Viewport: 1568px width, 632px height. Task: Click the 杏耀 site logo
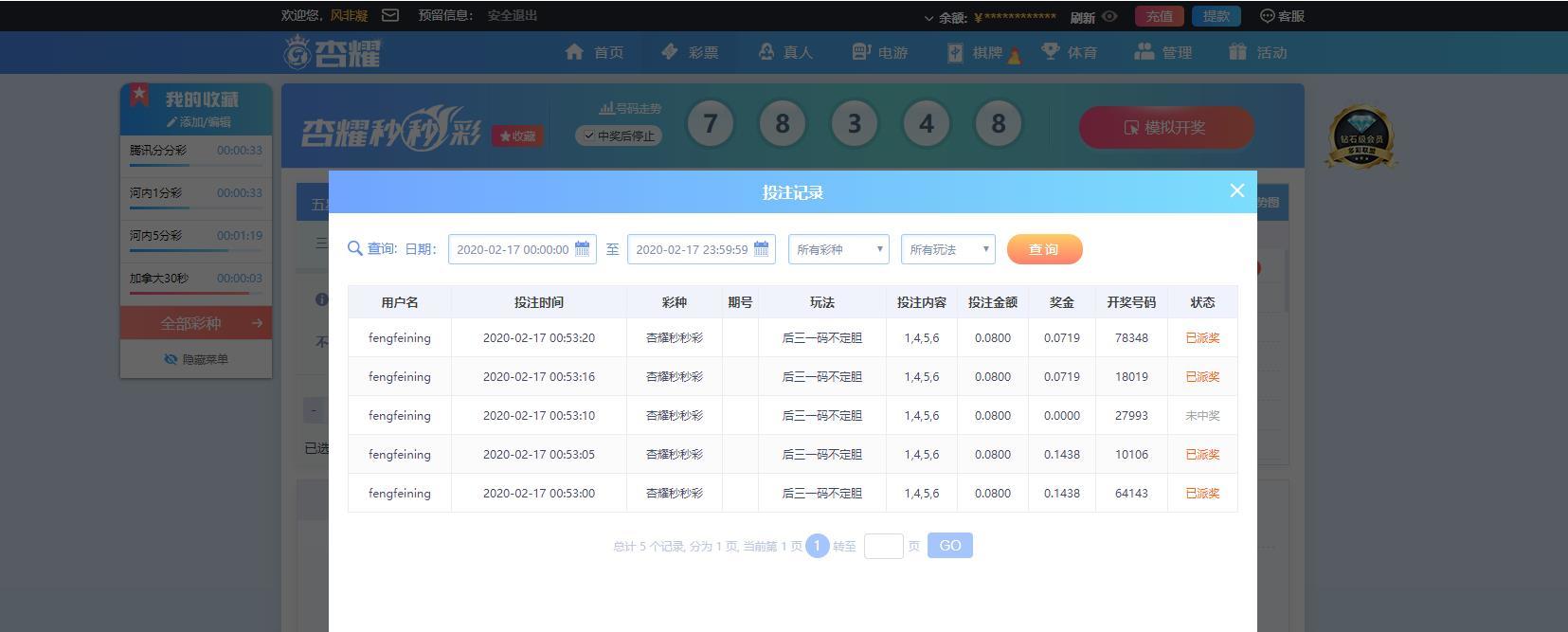(333, 52)
